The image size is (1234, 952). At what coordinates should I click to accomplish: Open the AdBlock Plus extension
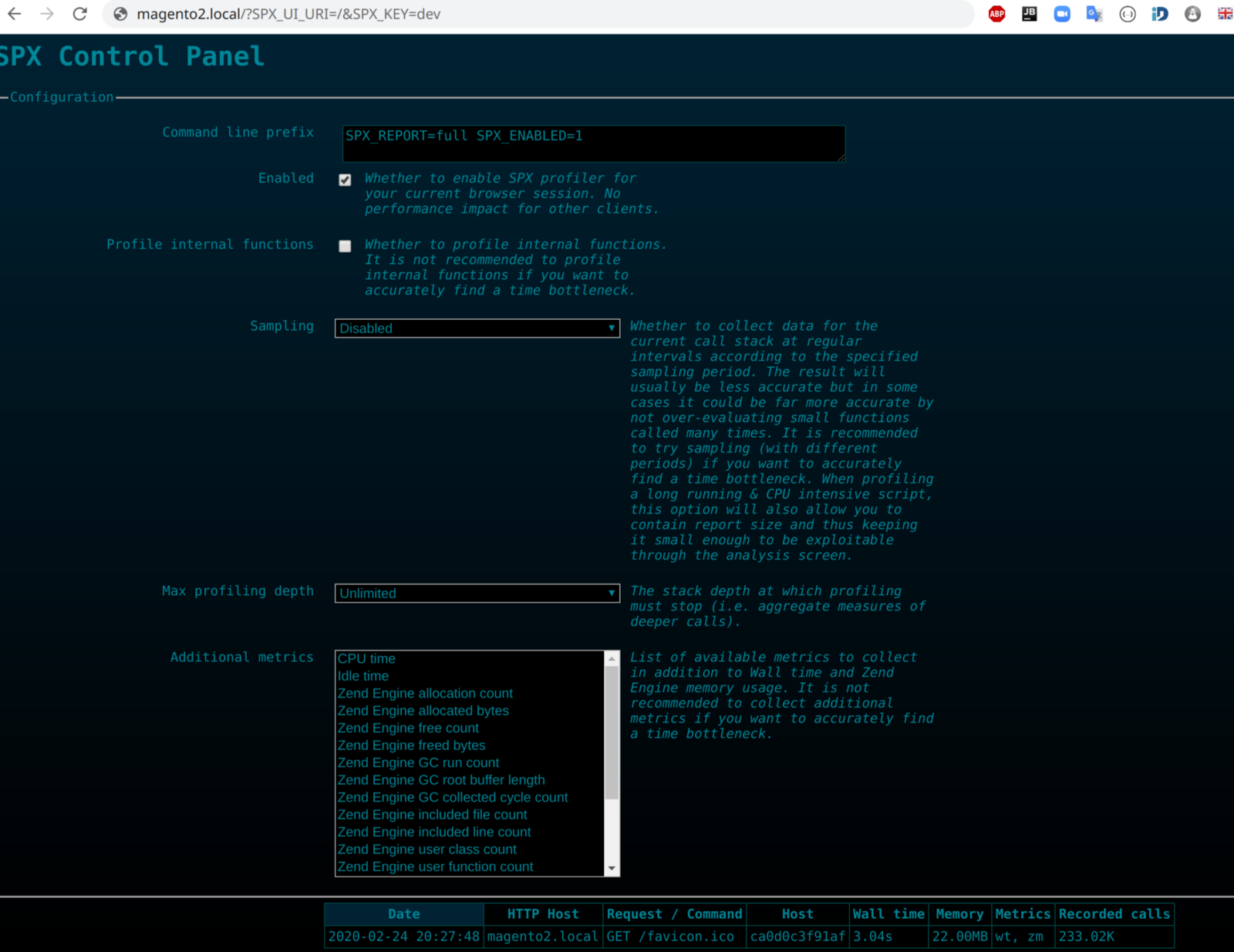pos(997,14)
